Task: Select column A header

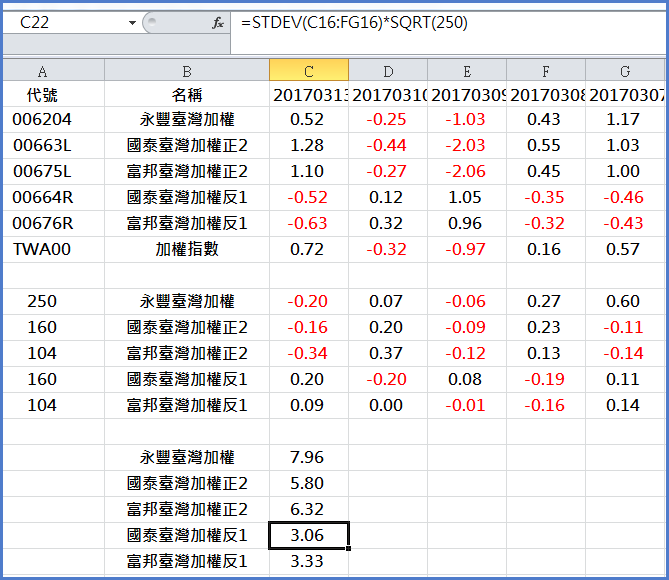Action: (53, 70)
